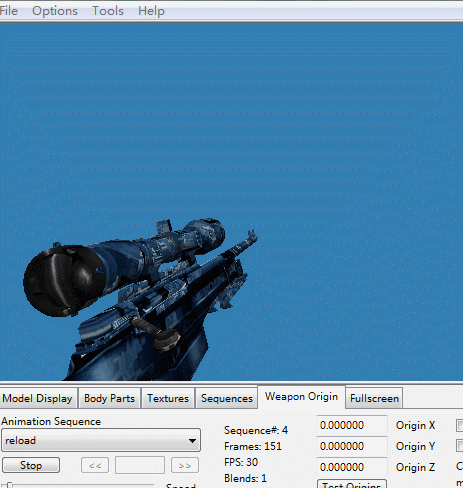Step to previous frame with << button
This screenshot has width=463, height=488.
tap(95, 465)
